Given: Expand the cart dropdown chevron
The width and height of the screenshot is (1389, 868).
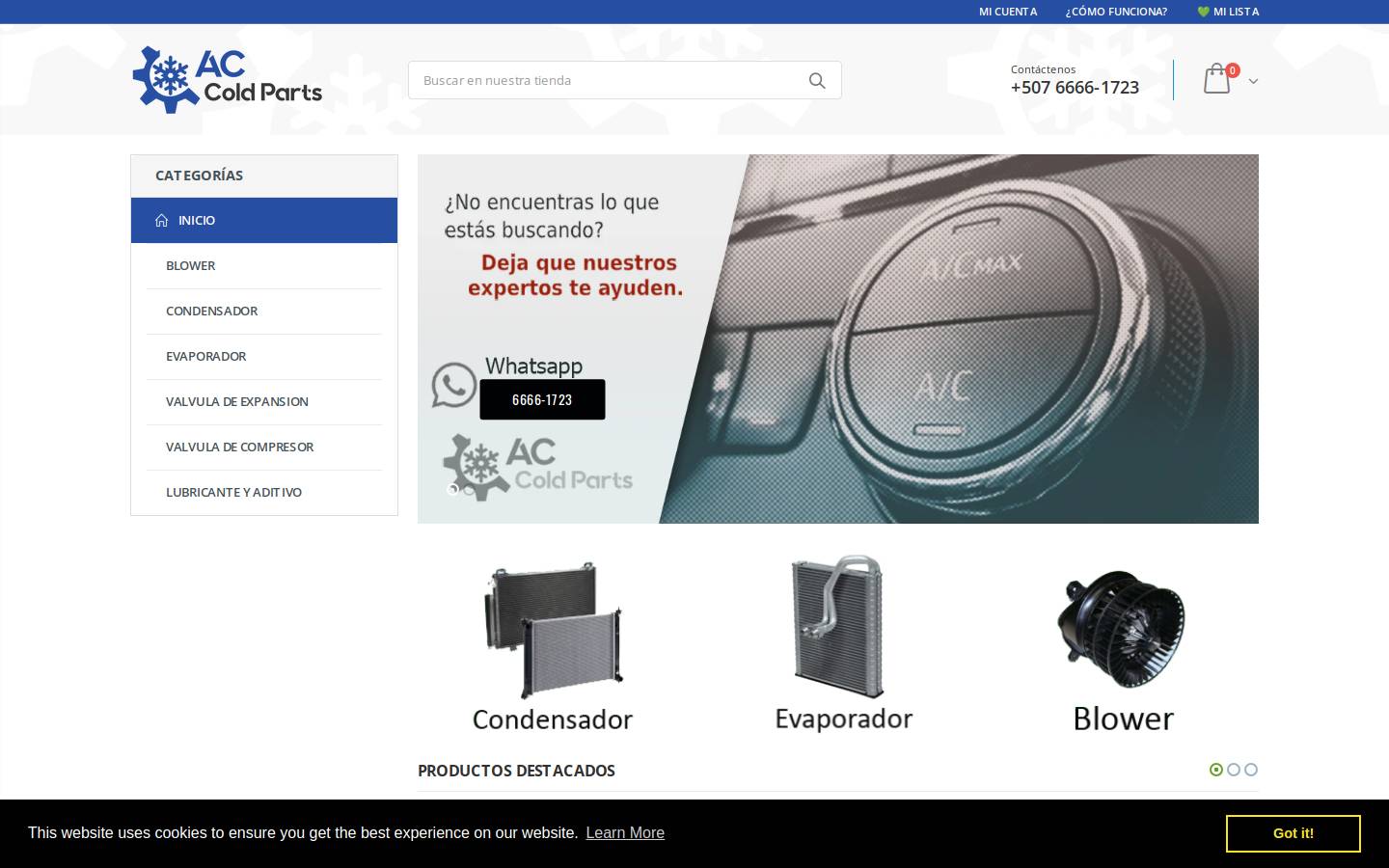Looking at the screenshot, I should tap(1253, 81).
